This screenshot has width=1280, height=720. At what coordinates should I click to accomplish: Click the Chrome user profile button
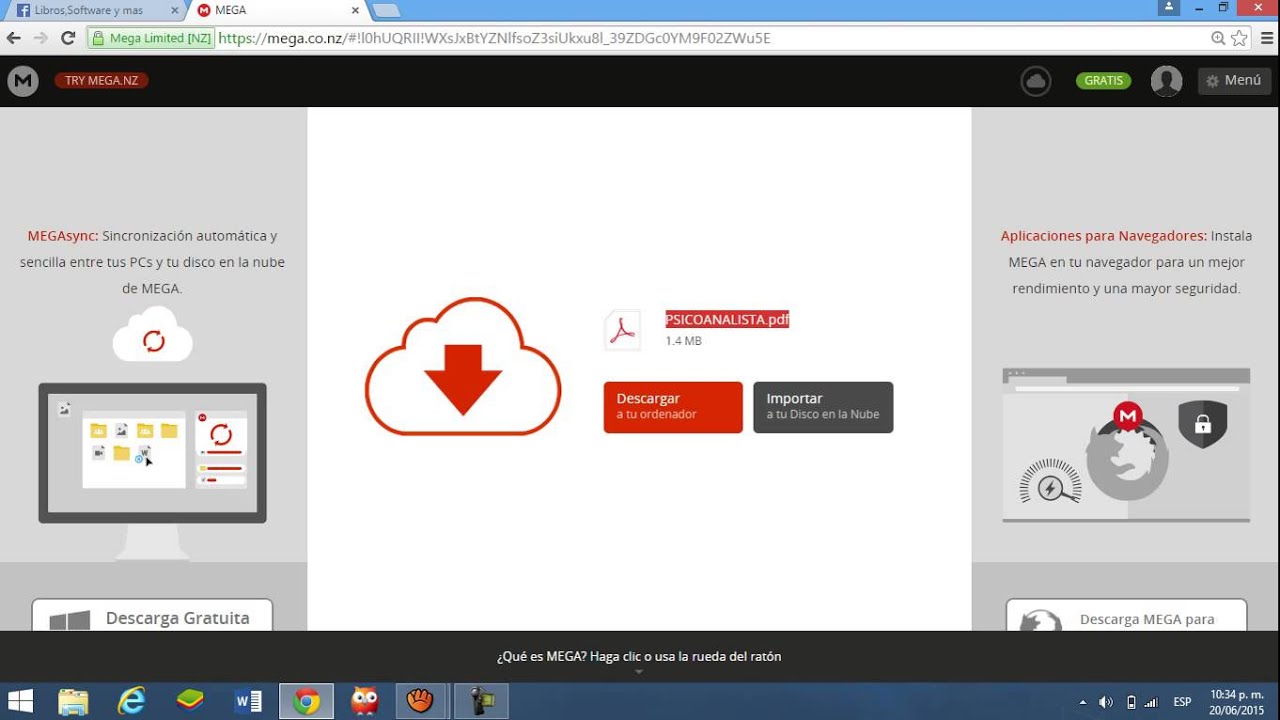1169,7
